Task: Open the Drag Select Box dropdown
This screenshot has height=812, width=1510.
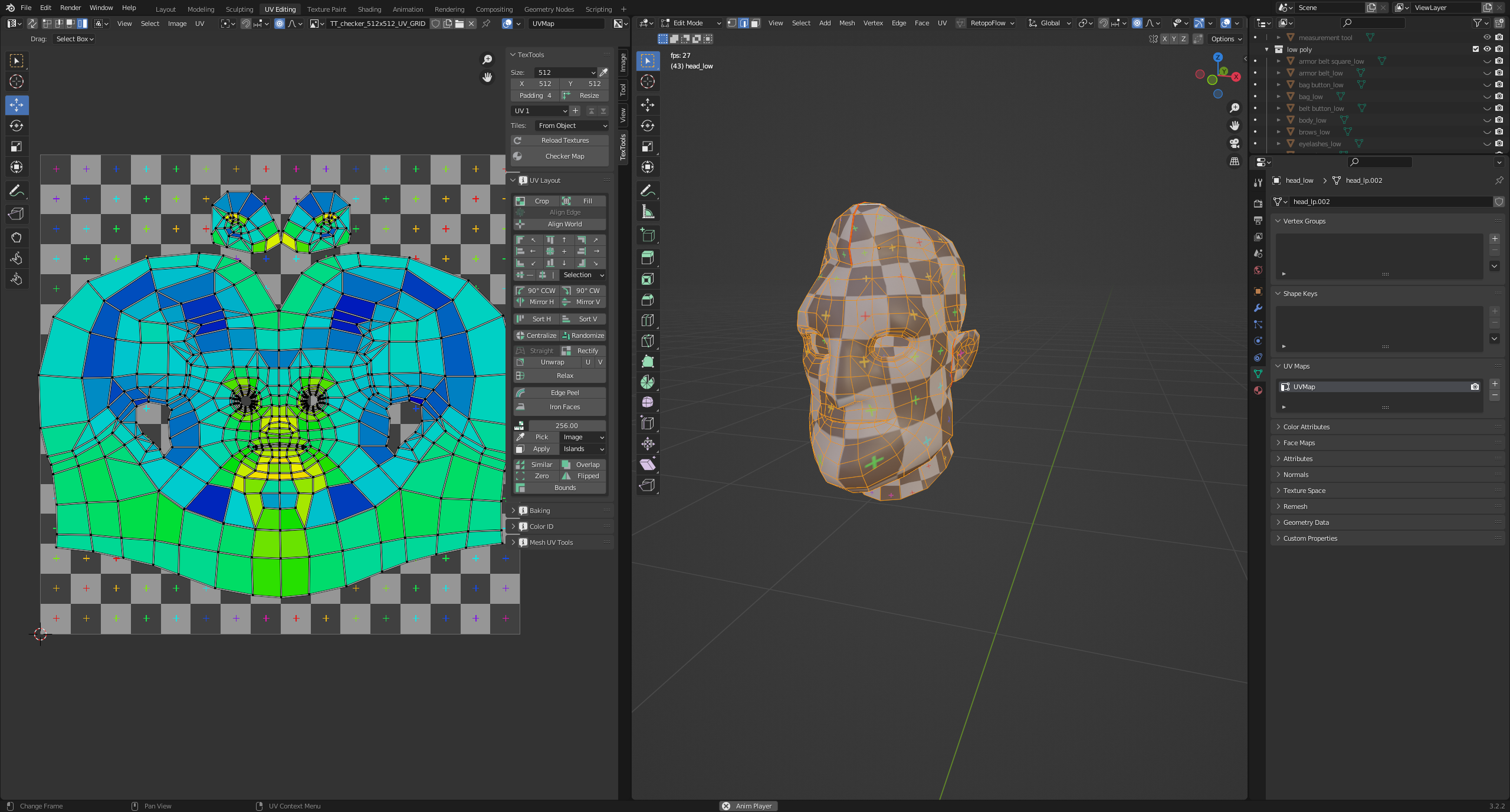Action: pos(74,39)
